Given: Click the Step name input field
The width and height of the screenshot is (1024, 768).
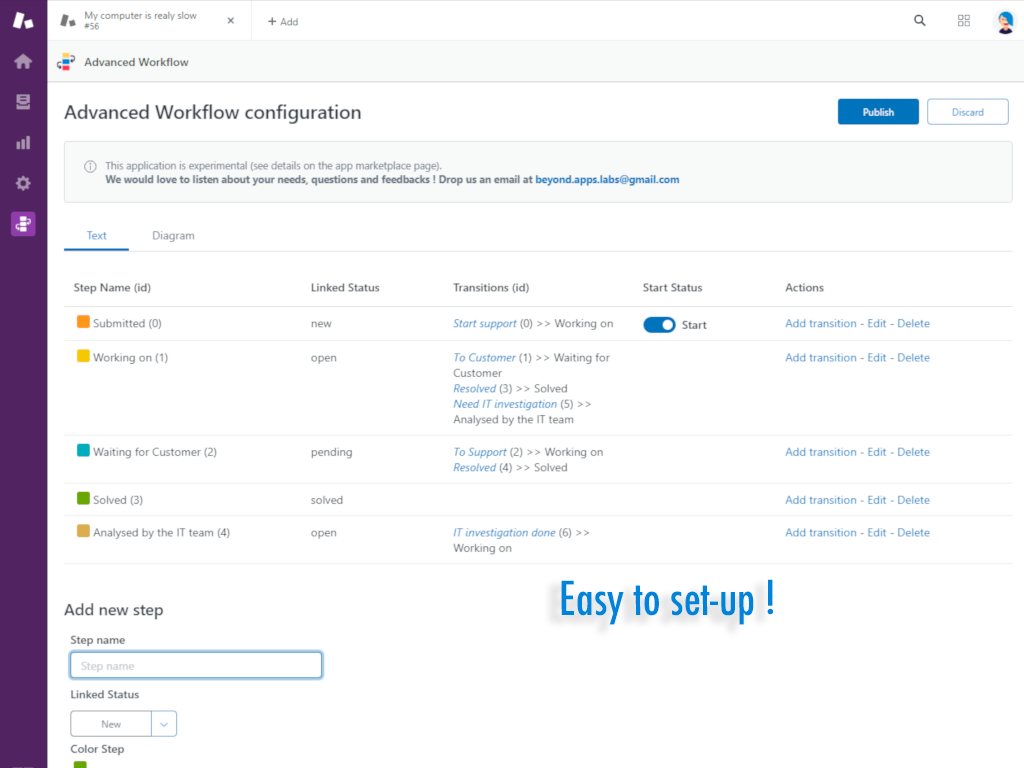Looking at the screenshot, I should (195, 664).
